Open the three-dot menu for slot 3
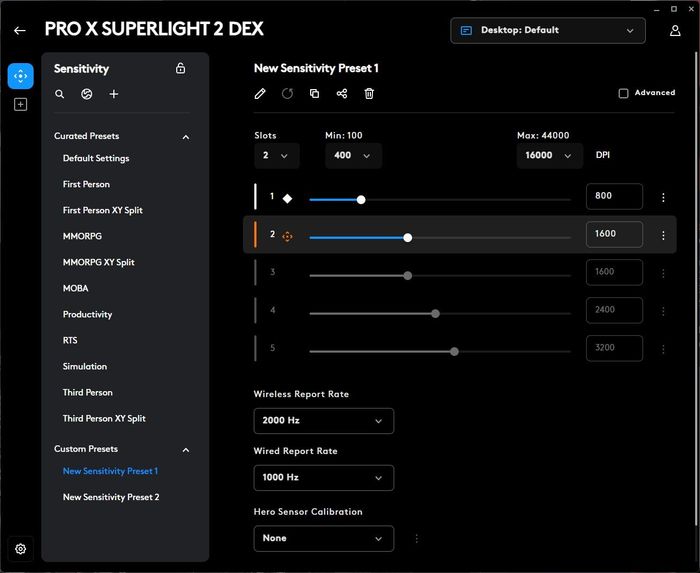Screen dimensions: 700x573 (663, 273)
